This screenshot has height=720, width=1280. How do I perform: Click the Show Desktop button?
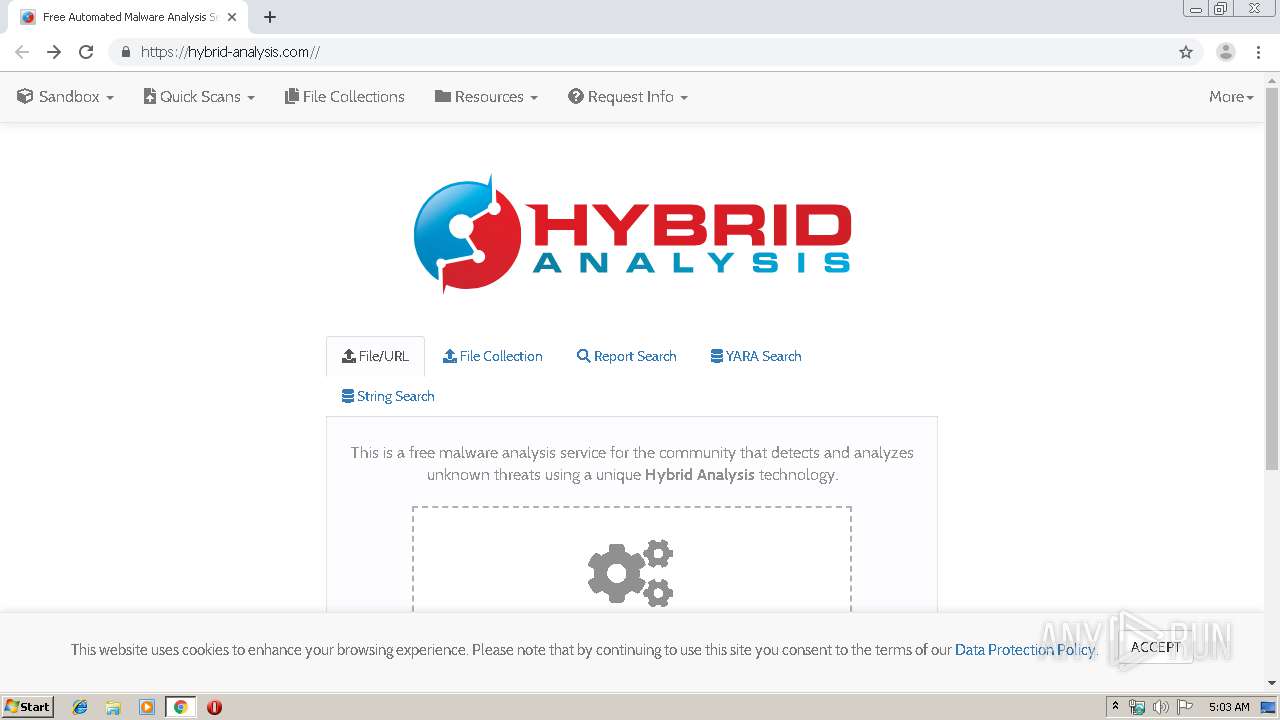1268,707
